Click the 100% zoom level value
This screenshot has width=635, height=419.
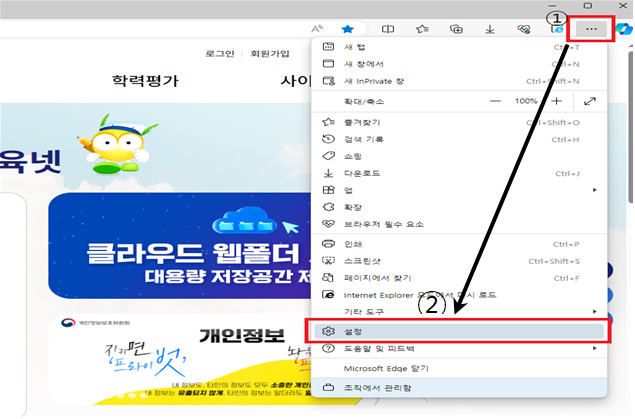coord(526,101)
